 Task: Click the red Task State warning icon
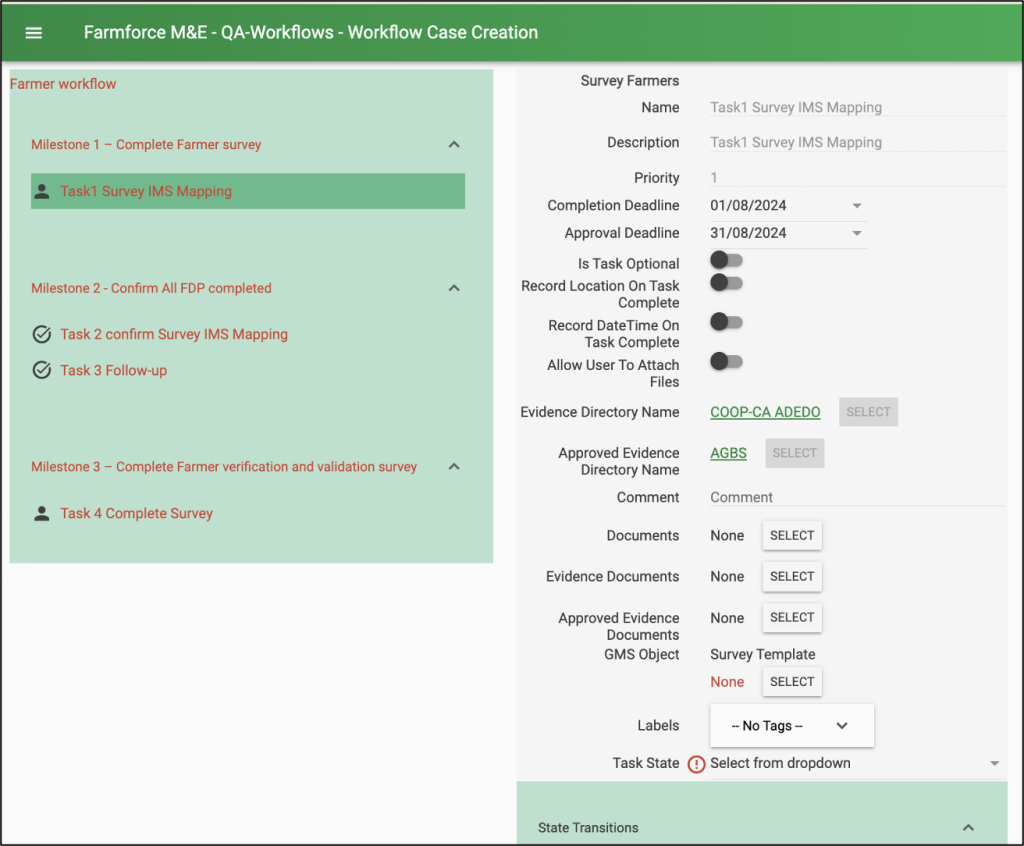697,764
